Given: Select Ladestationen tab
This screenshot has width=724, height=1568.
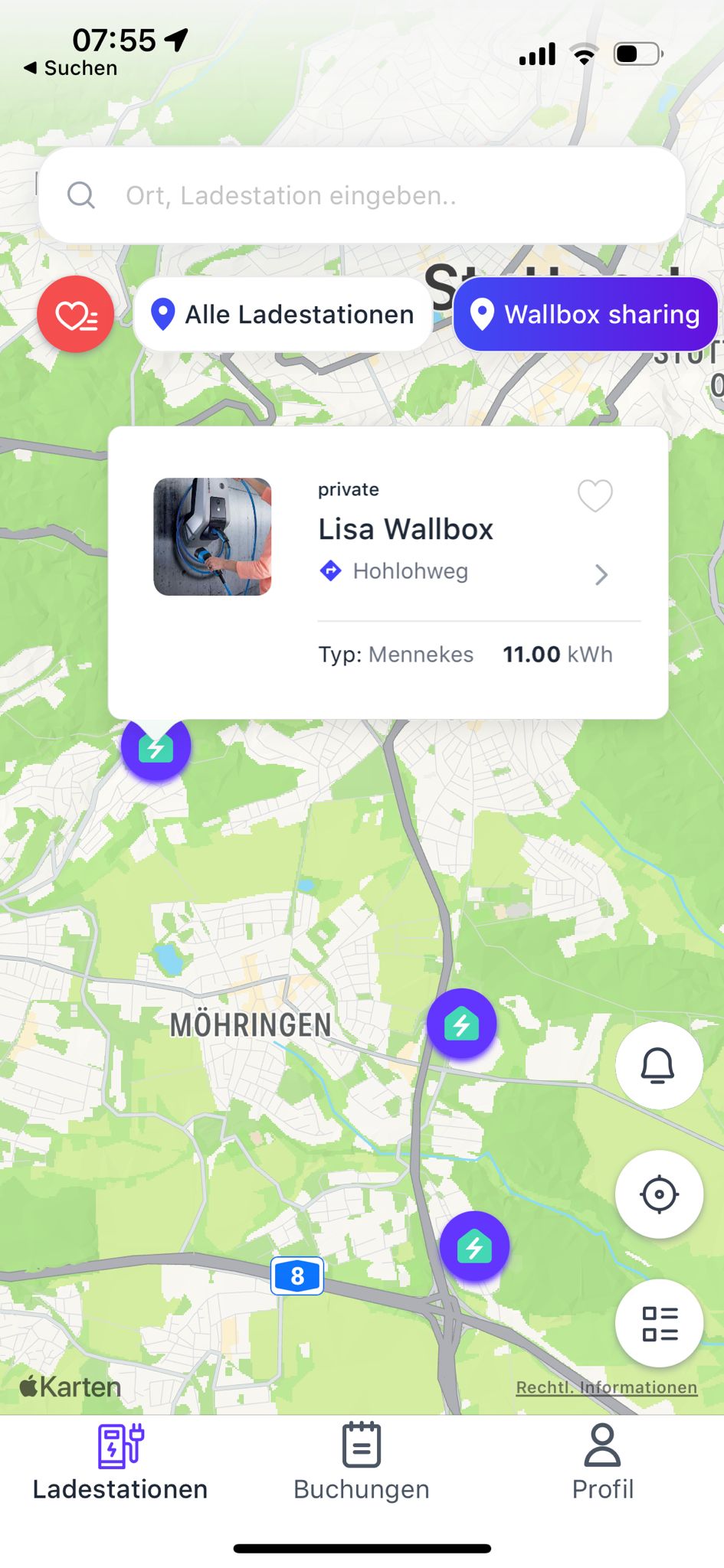Looking at the screenshot, I should coord(120,1462).
